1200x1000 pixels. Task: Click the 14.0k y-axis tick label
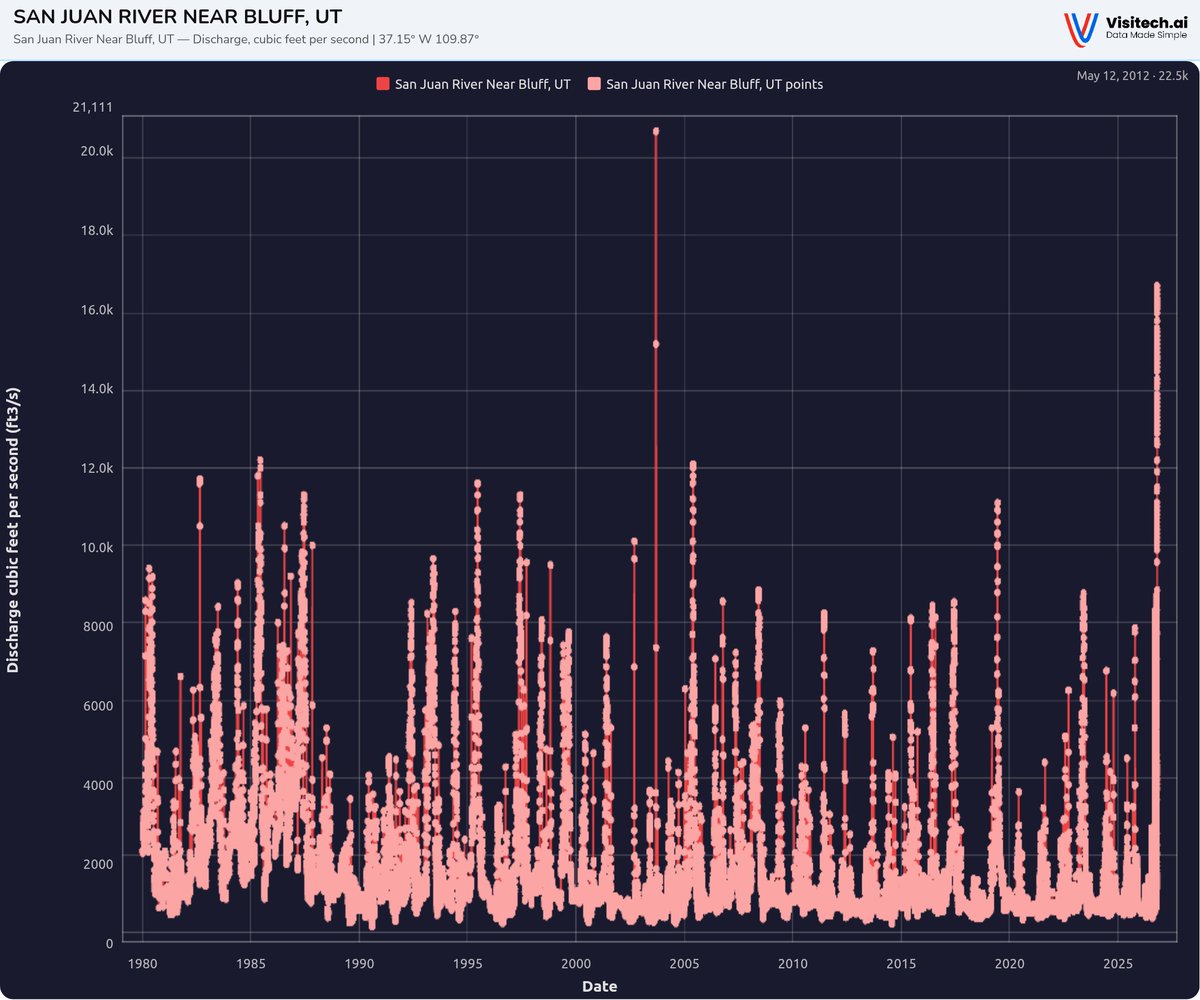click(96, 390)
